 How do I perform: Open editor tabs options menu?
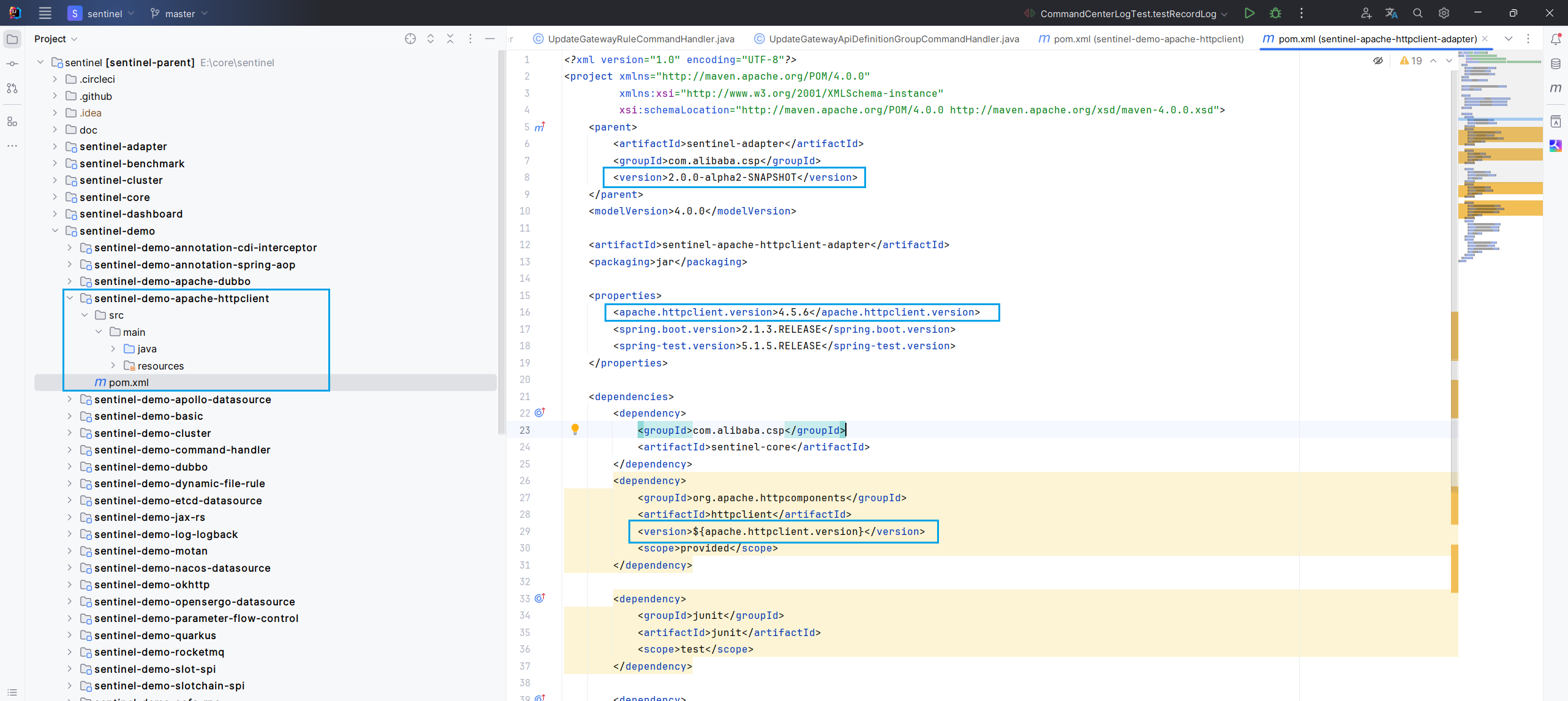click(x=1528, y=39)
